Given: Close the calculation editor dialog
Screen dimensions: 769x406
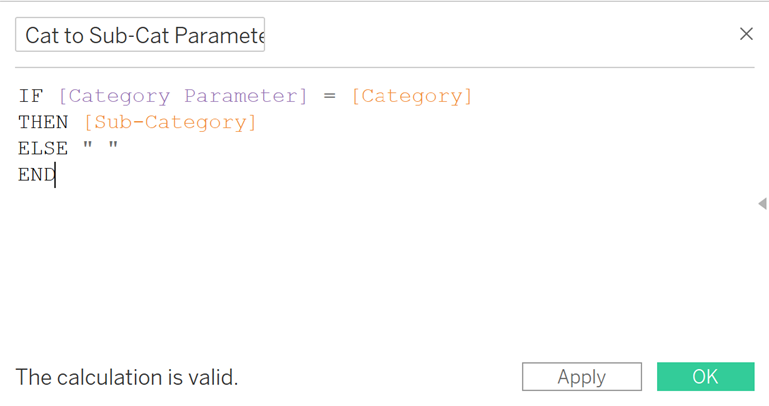Looking at the screenshot, I should (746, 34).
